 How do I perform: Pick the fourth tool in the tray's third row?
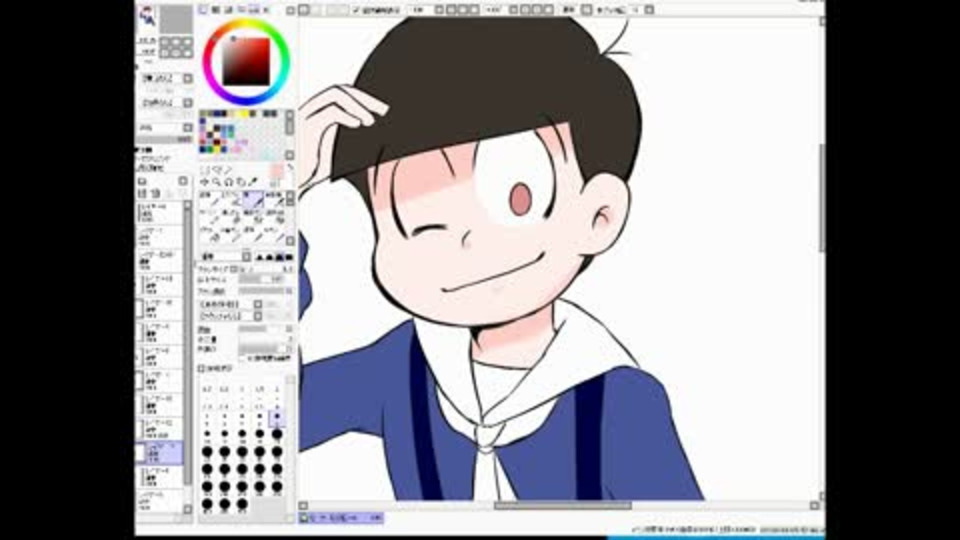point(275,234)
